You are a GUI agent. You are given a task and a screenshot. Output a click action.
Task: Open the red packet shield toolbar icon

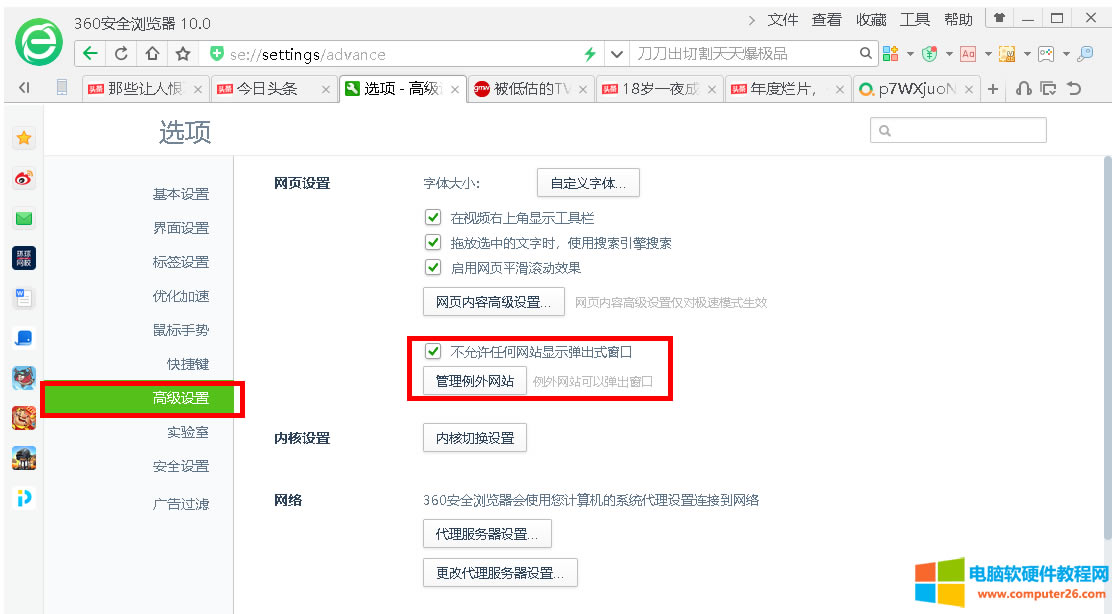pos(928,53)
